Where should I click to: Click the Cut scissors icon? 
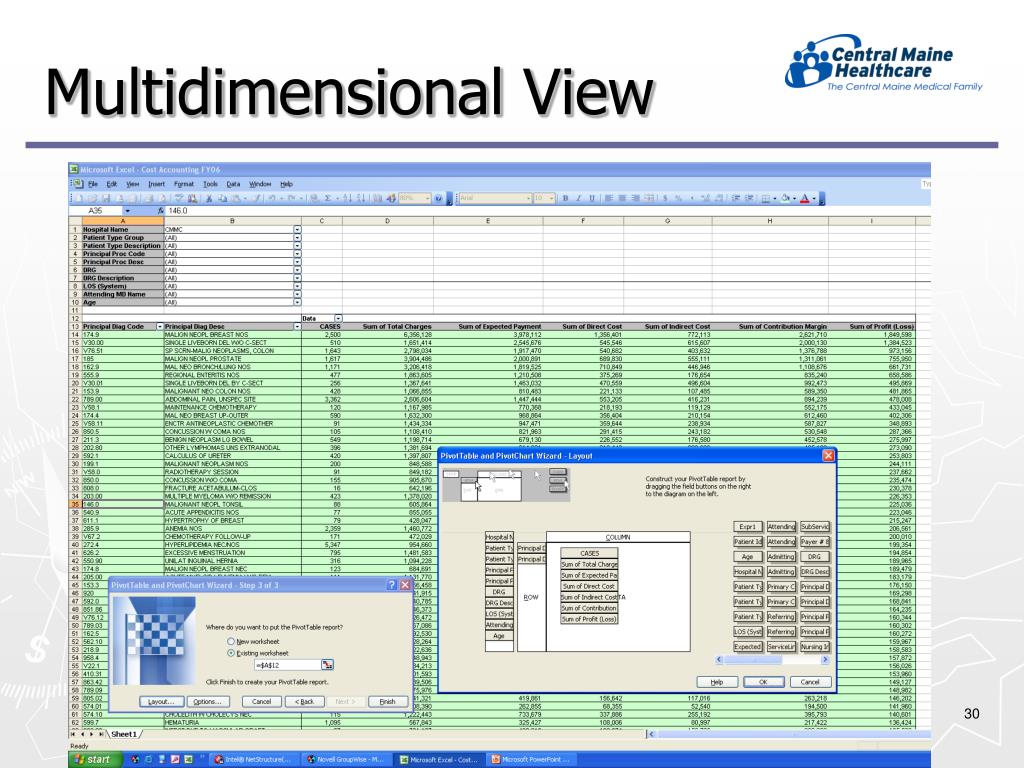pyautogui.click(x=209, y=198)
